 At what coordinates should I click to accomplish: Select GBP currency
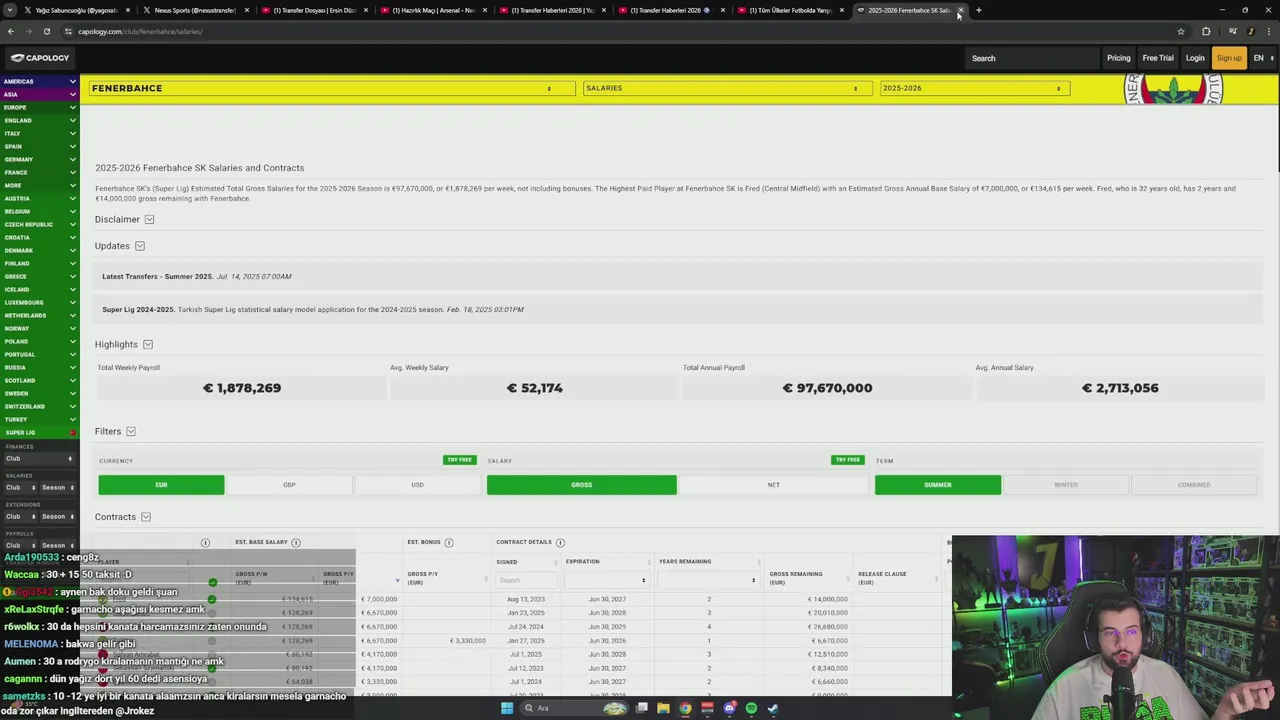(289, 485)
